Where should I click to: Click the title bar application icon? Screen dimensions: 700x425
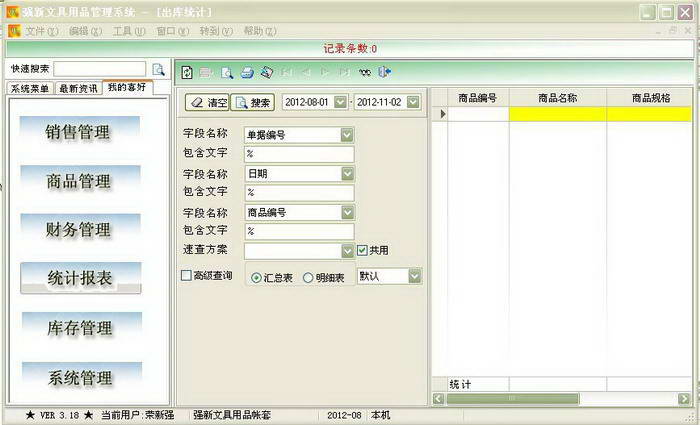tap(13, 12)
